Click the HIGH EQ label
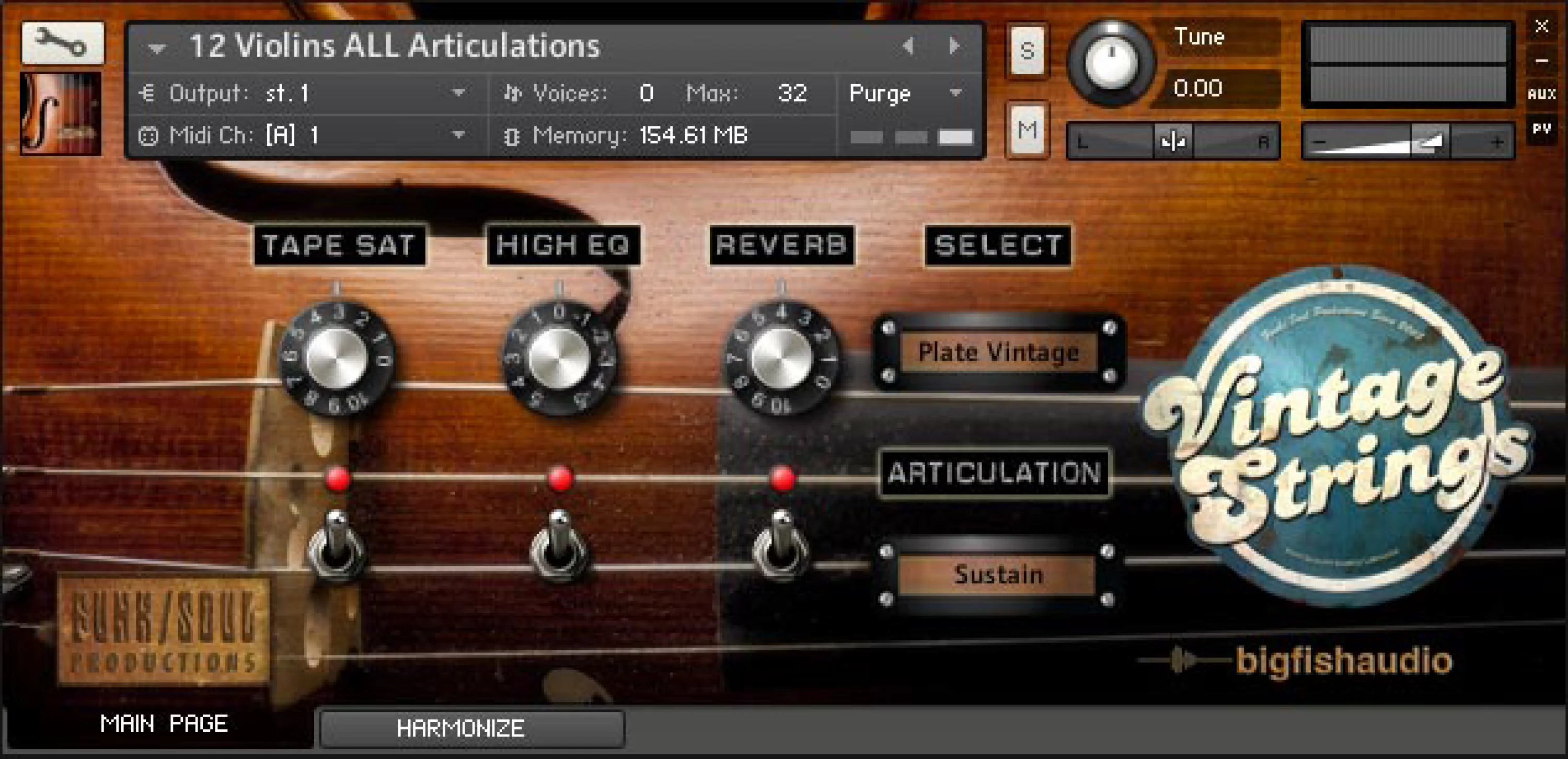This screenshot has height=759, width=1568. [563, 245]
